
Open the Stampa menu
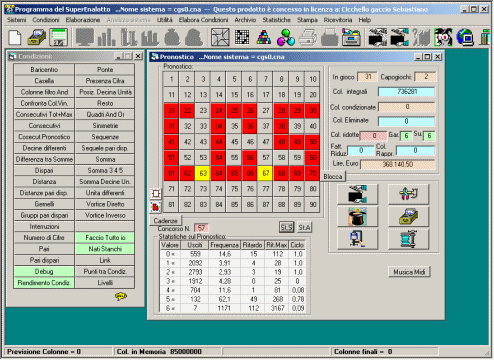tap(307, 20)
